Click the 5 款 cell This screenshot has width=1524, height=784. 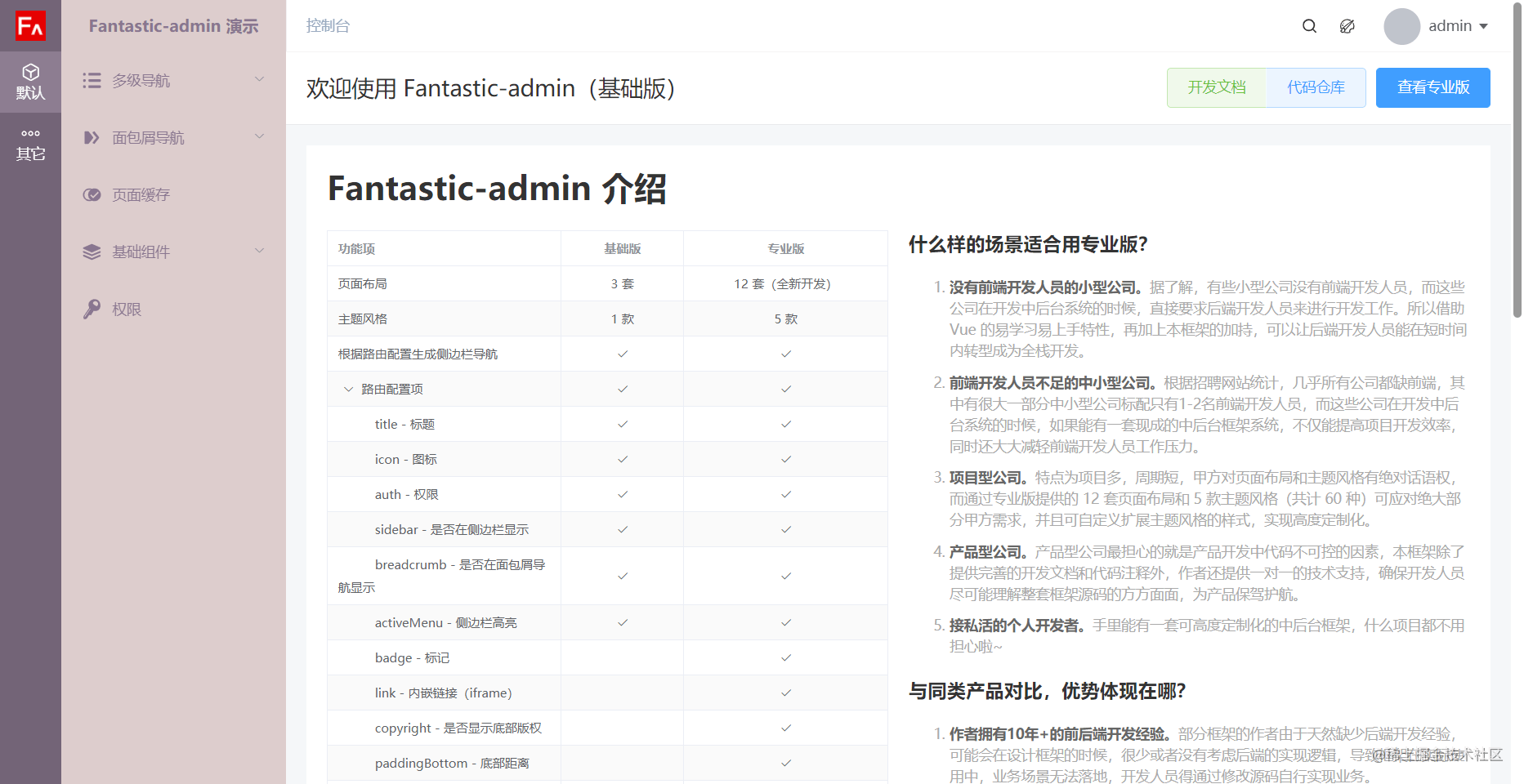click(786, 318)
